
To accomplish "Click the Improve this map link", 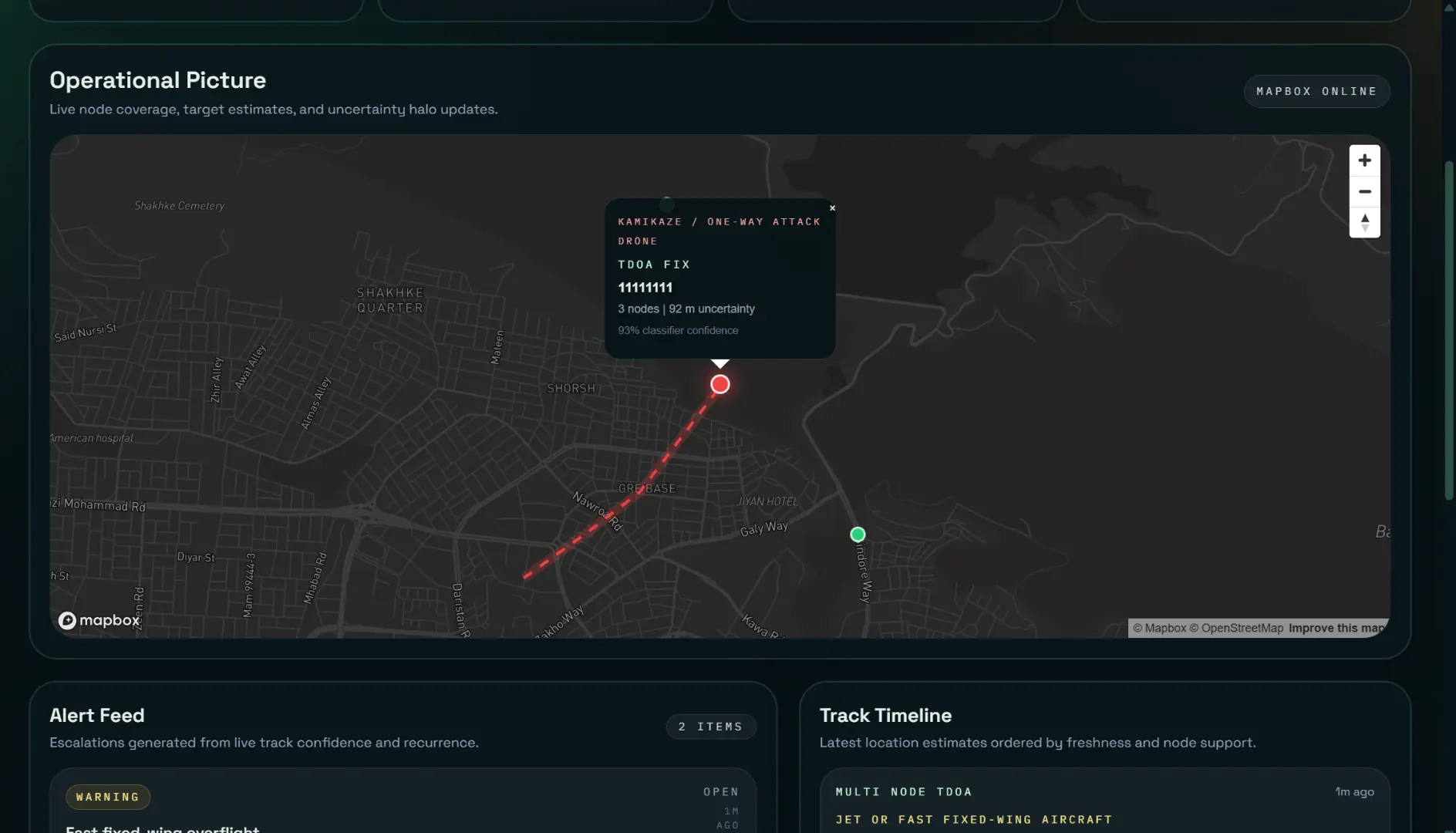I will (1336, 629).
